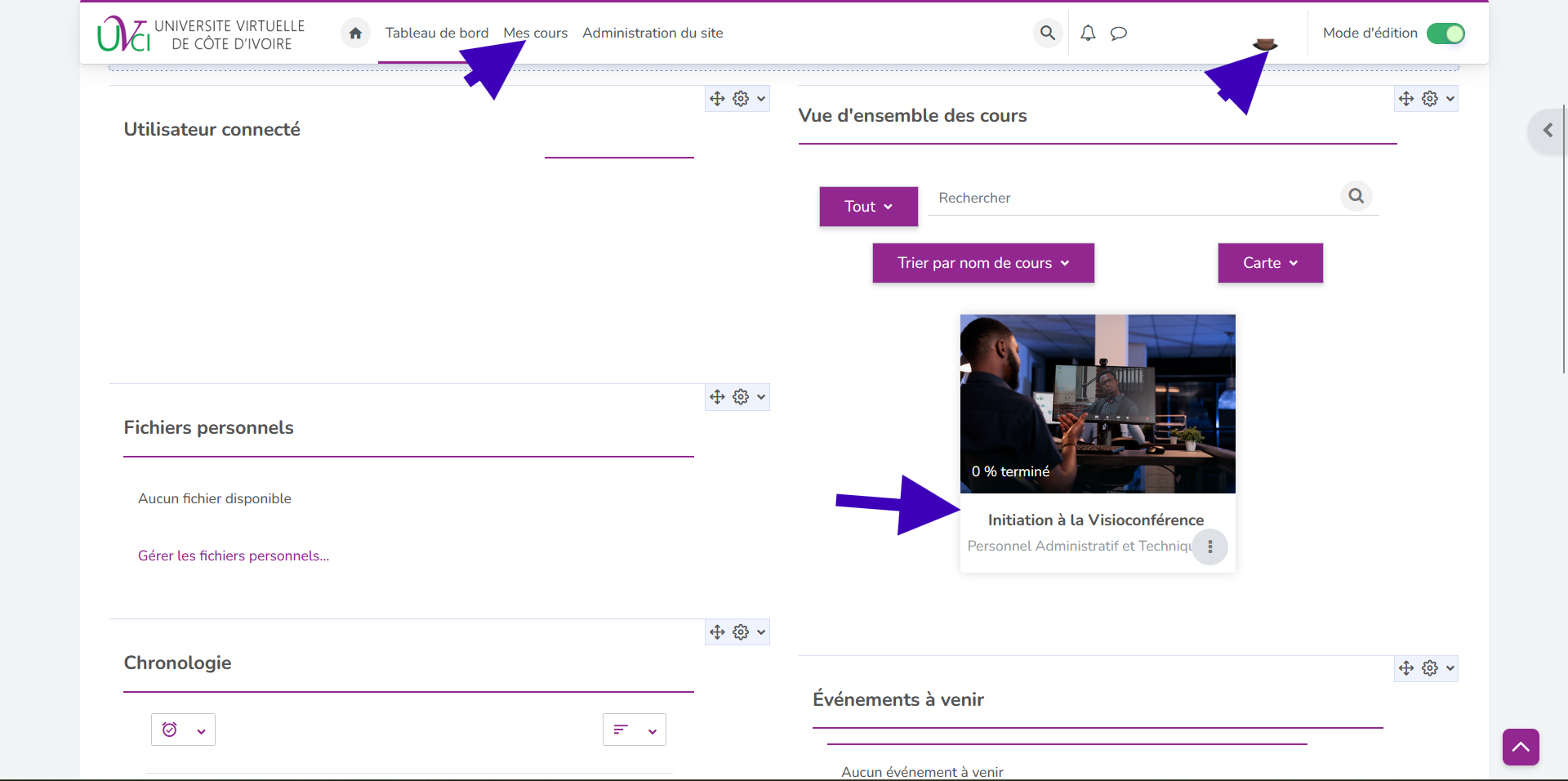Image resolution: width=1568 pixels, height=781 pixels.
Task: Open the notifications bell
Action: tap(1088, 33)
